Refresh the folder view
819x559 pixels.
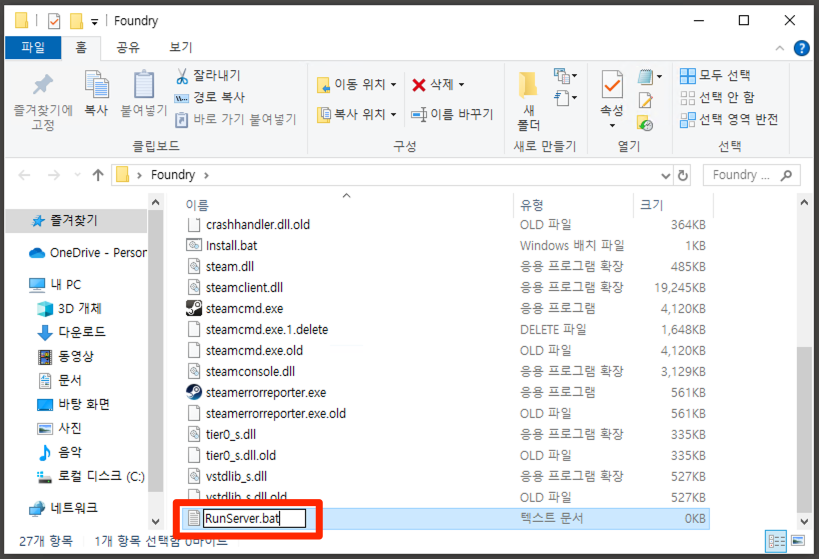683,176
